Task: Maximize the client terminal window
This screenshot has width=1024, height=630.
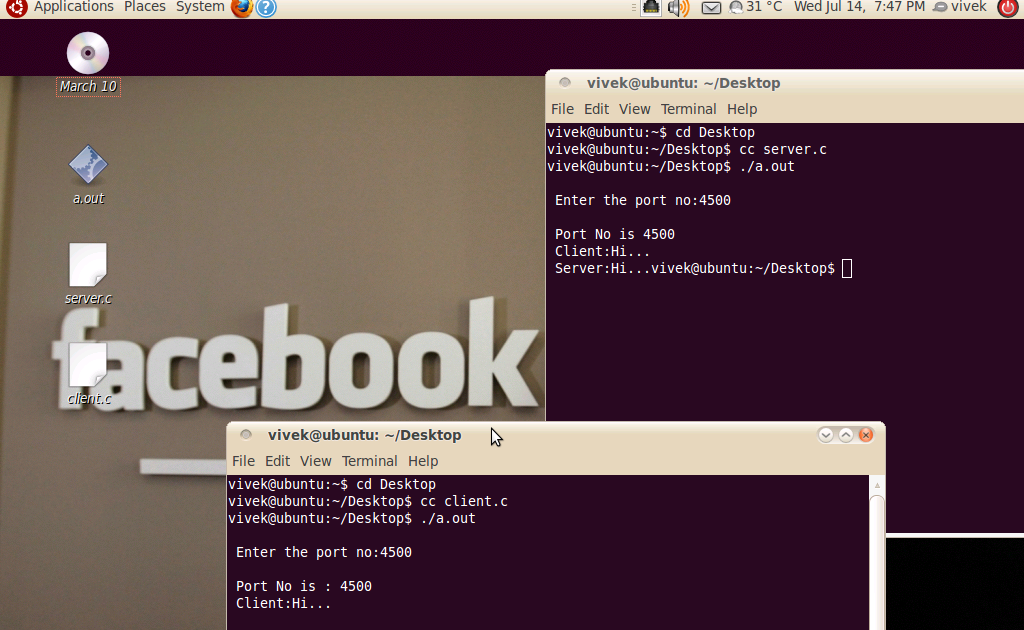Action: pyautogui.click(x=846, y=435)
